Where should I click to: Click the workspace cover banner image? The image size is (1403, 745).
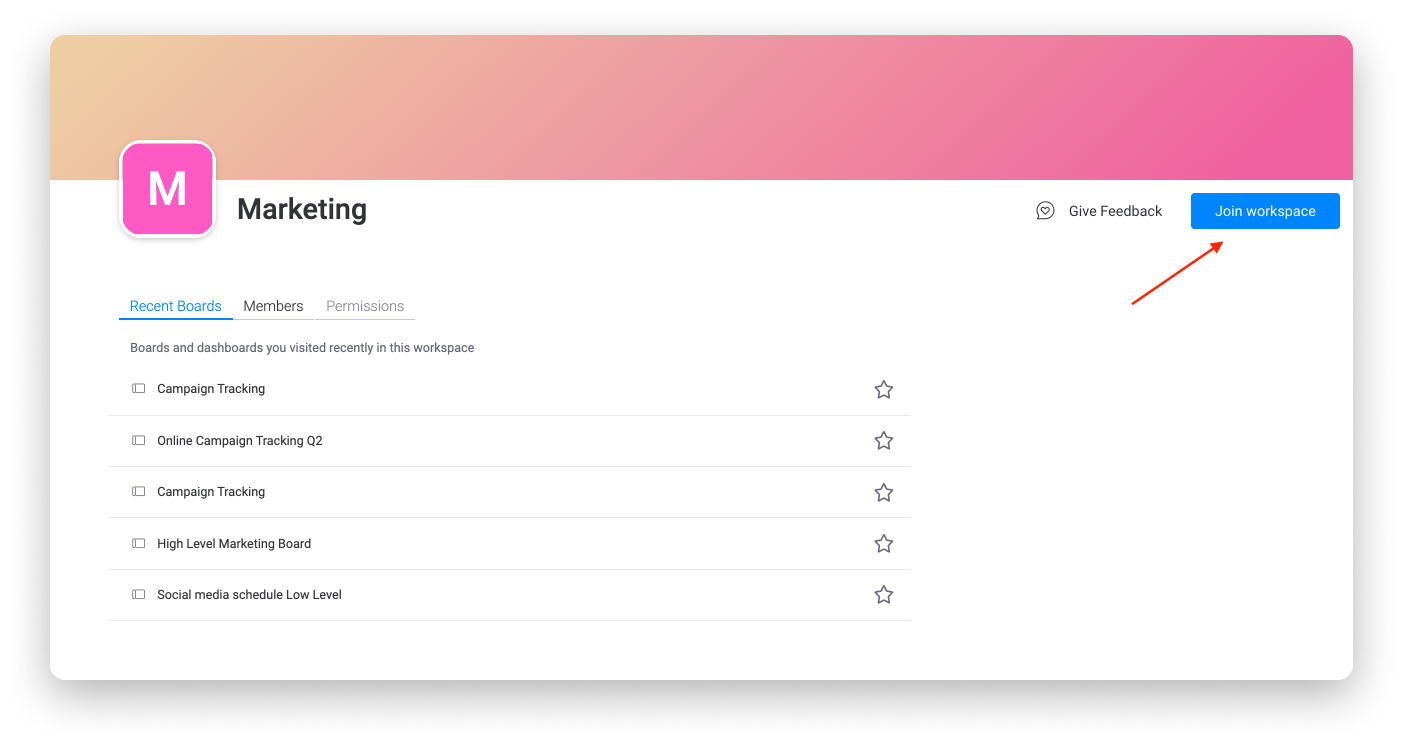(x=701, y=107)
